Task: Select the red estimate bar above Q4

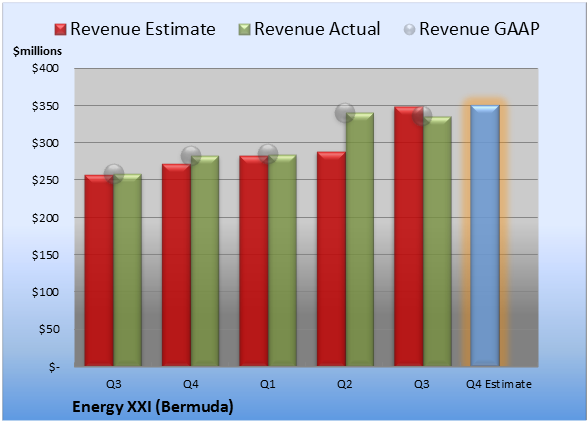Action: coord(176,265)
